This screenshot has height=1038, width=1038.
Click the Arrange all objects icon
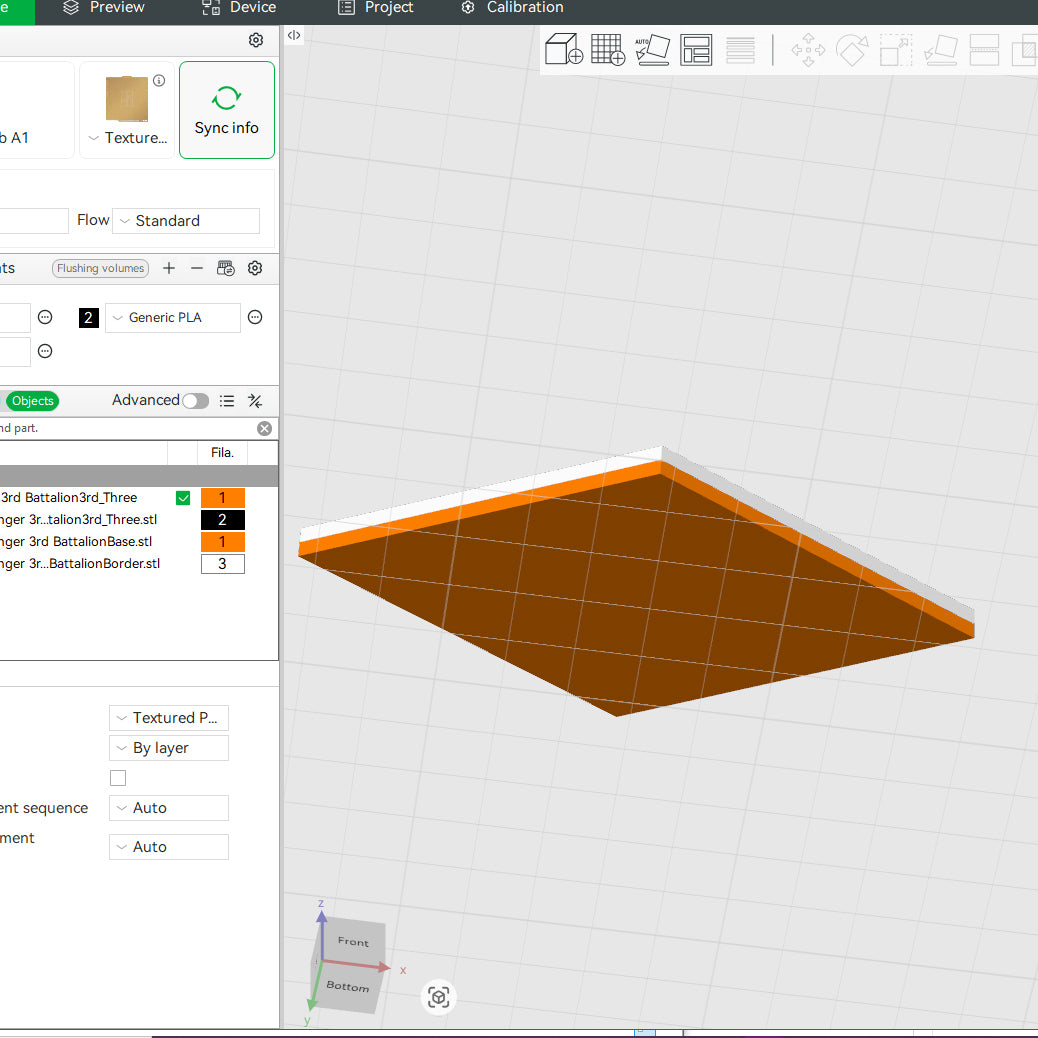pos(696,49)
